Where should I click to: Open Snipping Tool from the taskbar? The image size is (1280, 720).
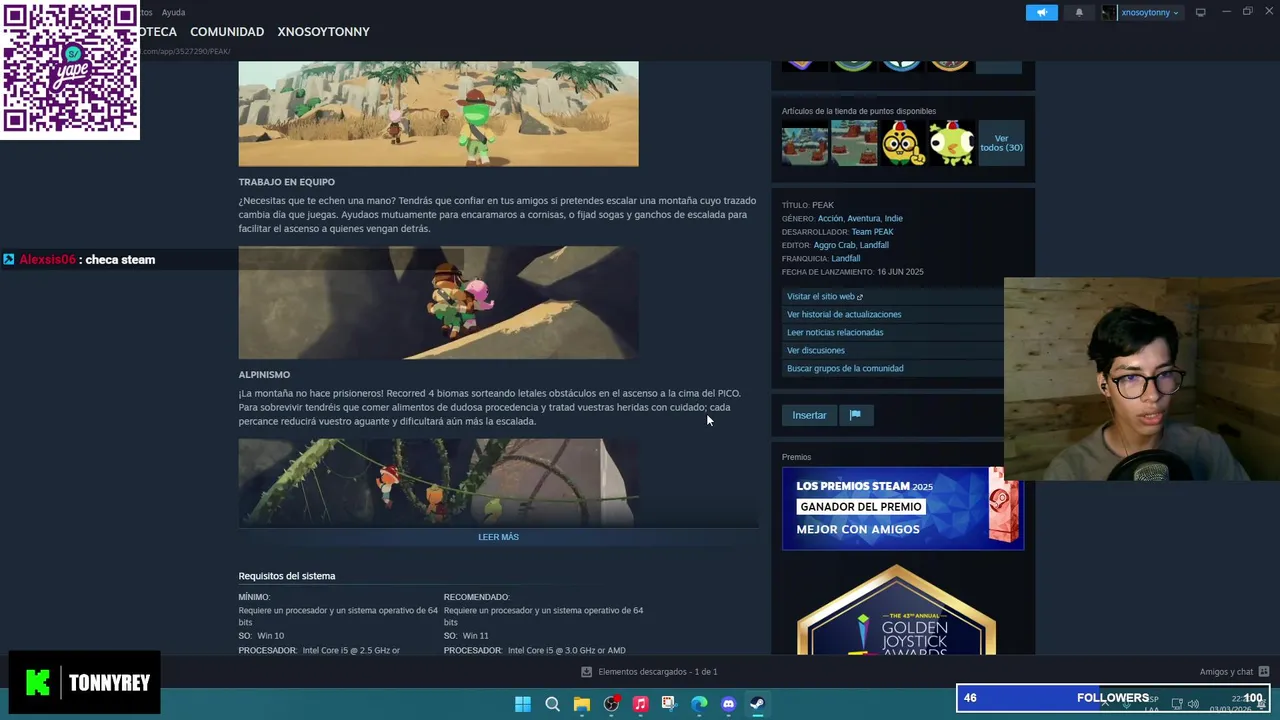tap(669, 704)
